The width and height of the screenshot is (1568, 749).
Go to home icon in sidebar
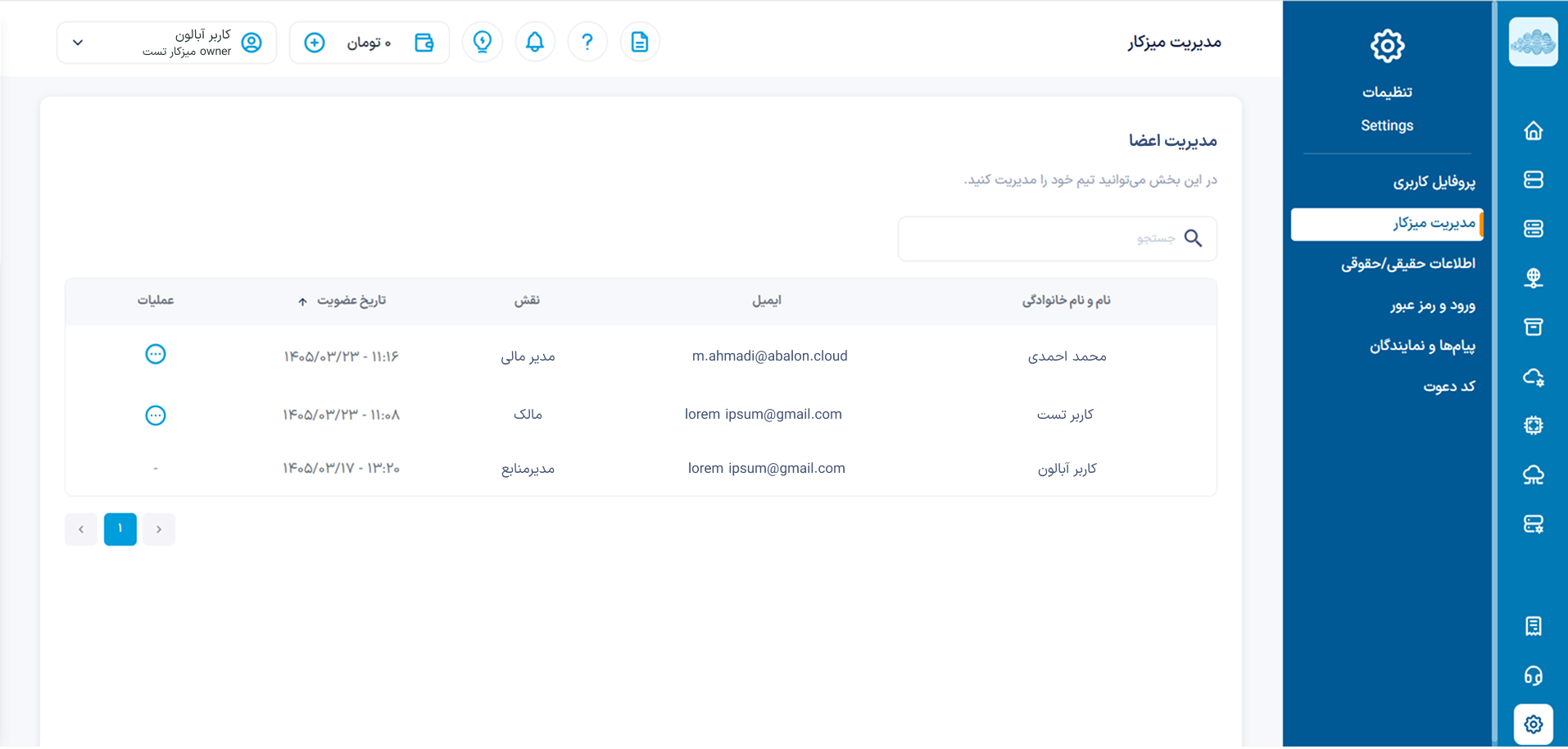tap(1534, 131)
